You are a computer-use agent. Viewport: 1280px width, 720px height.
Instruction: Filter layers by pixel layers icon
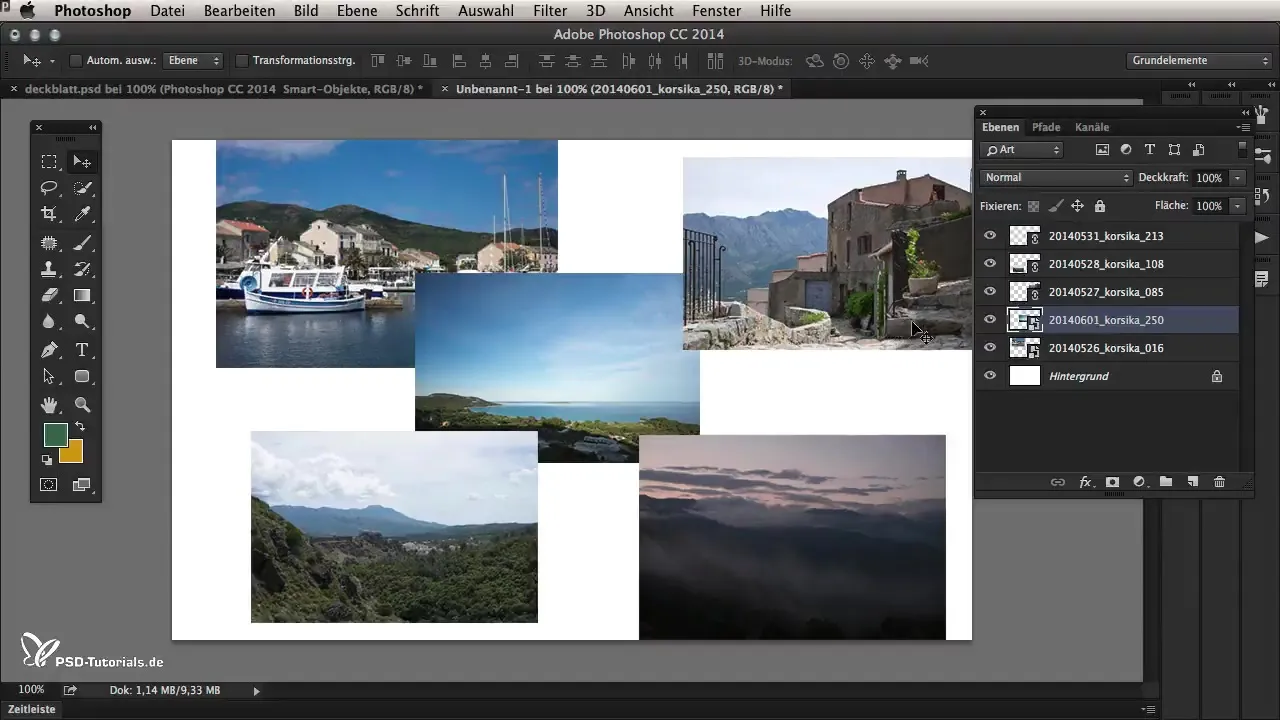1102,150
